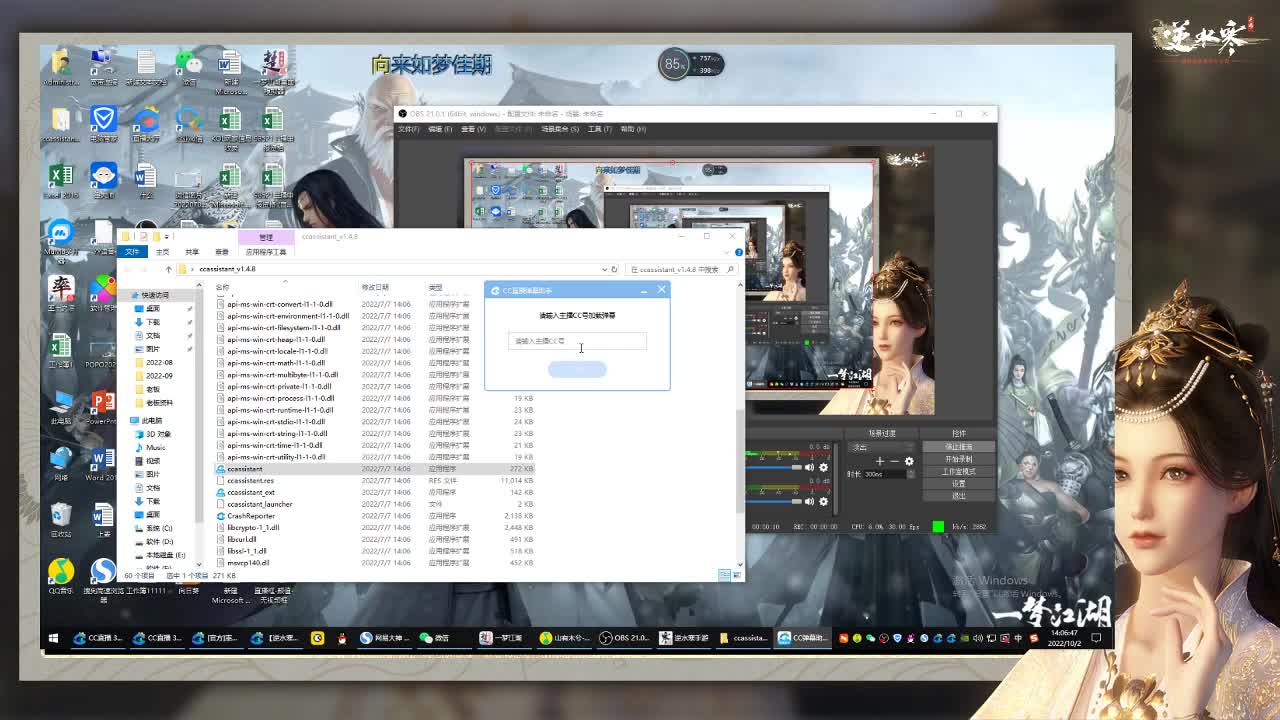Image resolution: width=1280 pixels, height=720 pixels.
Task: Open 查看(V) menu in OBS
Action: (473, 129)
